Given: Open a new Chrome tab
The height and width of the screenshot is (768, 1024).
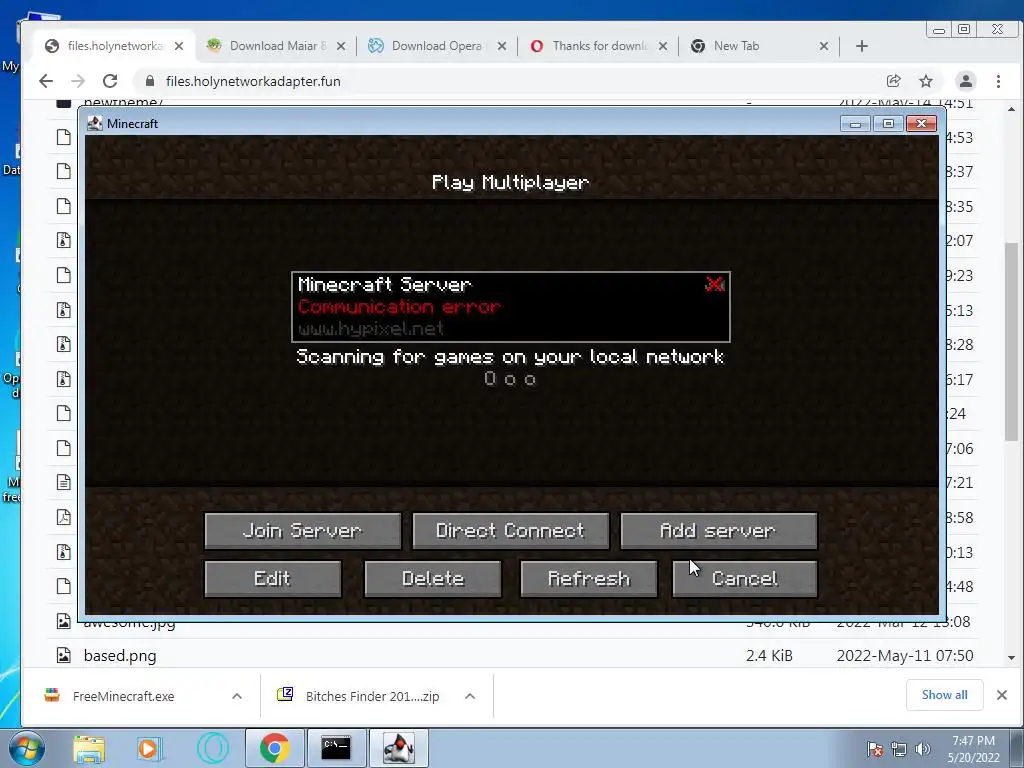Looking at the screenshot, I should [862, 46].
